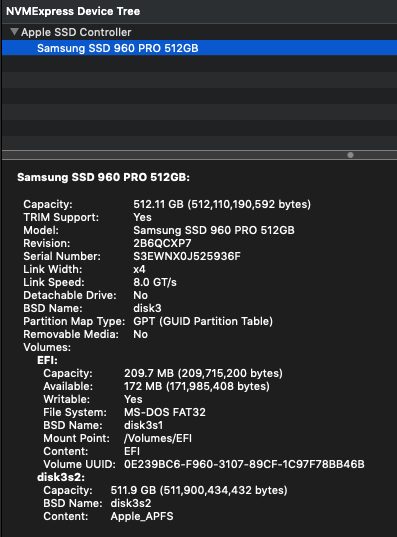This screenshot has width=397, height=537.
Task: Select the Apple SSD Controller row
Action: [199, 32]
